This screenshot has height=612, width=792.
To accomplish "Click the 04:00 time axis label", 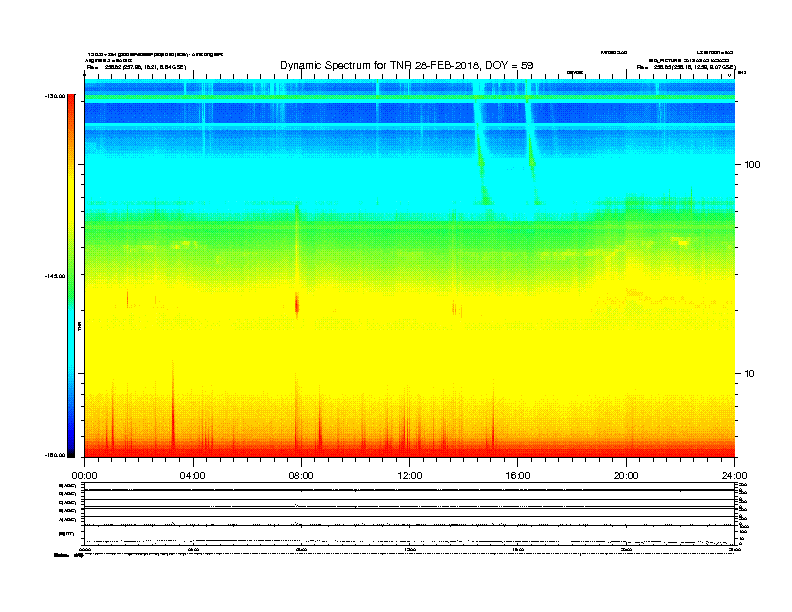I will (x=193, y=475).
